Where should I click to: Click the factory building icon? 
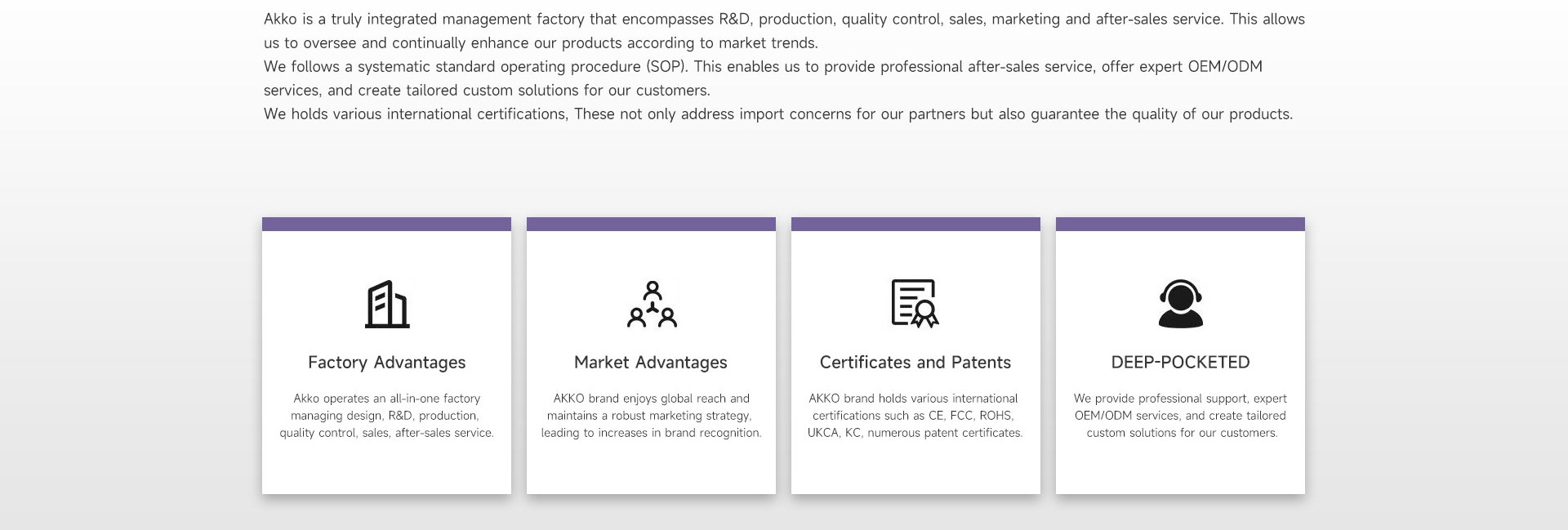pos(387,304)
